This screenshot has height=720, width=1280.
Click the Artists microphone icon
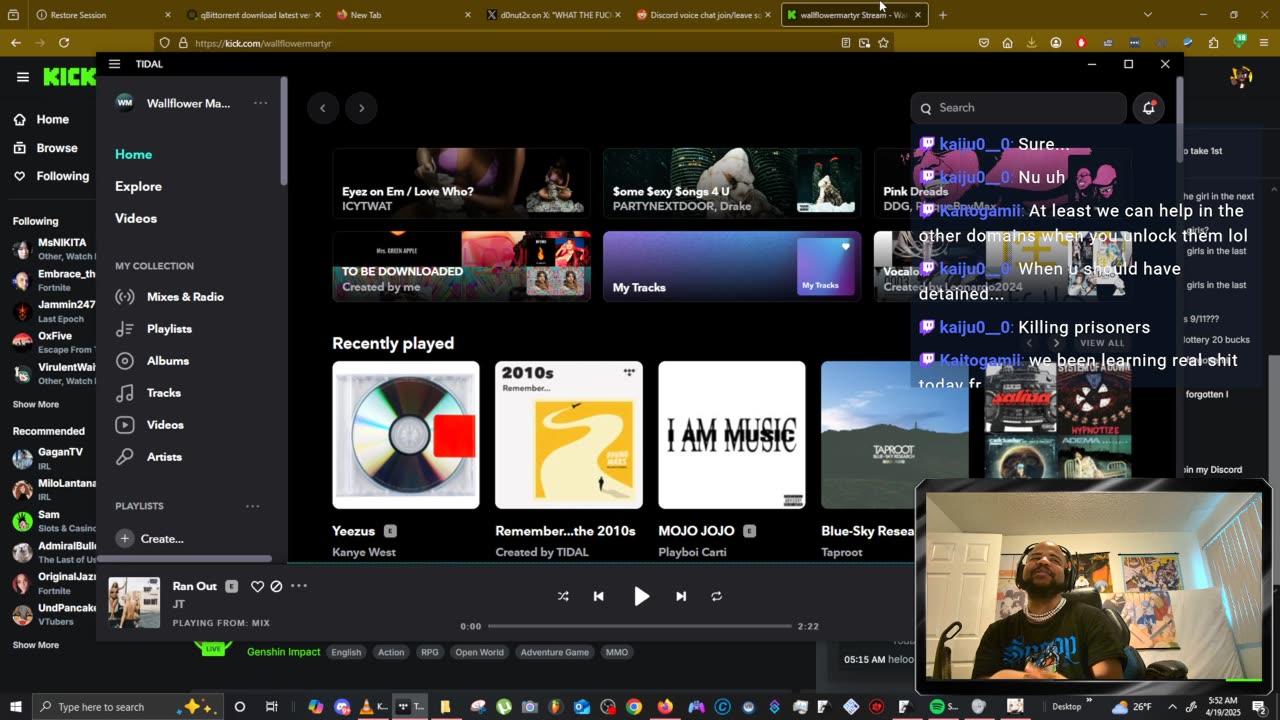(125, 457)
